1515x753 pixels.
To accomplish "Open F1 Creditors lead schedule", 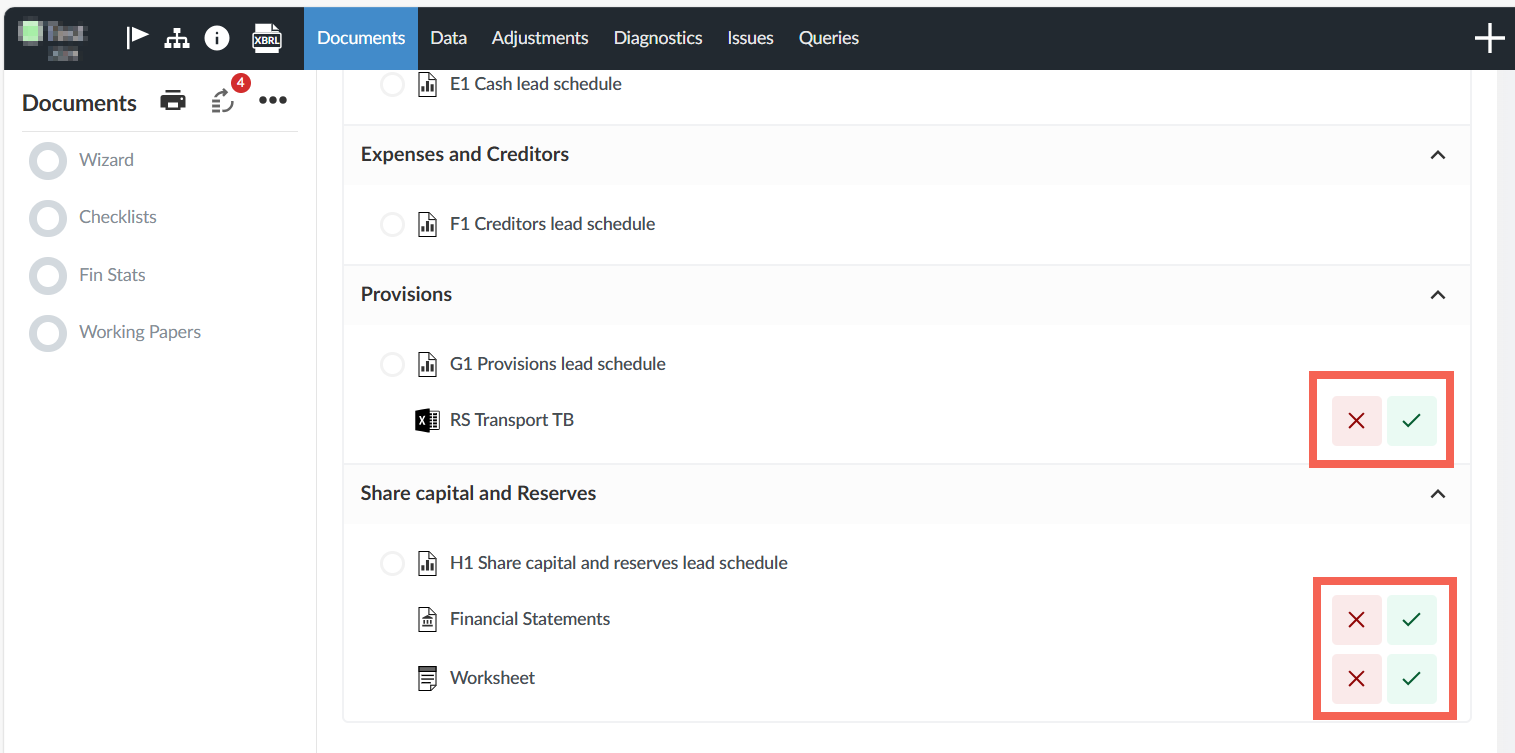I will click(553, 224).
